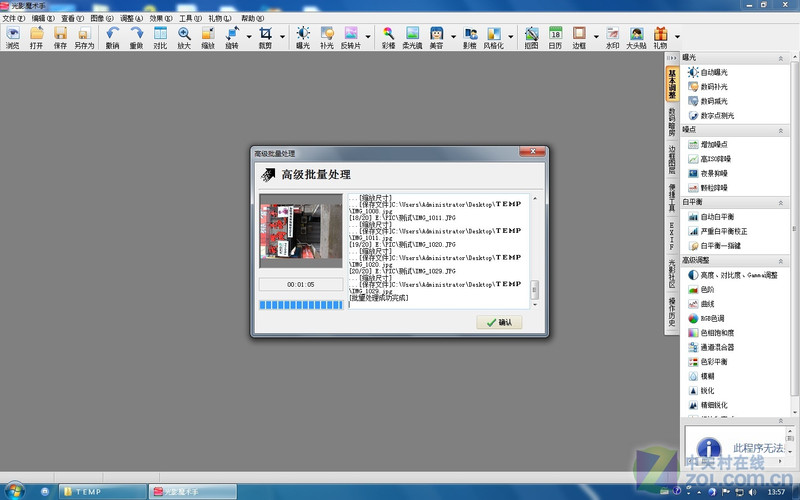Click the batch processing progress bar
The width and height of the screenshot is (800, 500).
coord(301,305)
